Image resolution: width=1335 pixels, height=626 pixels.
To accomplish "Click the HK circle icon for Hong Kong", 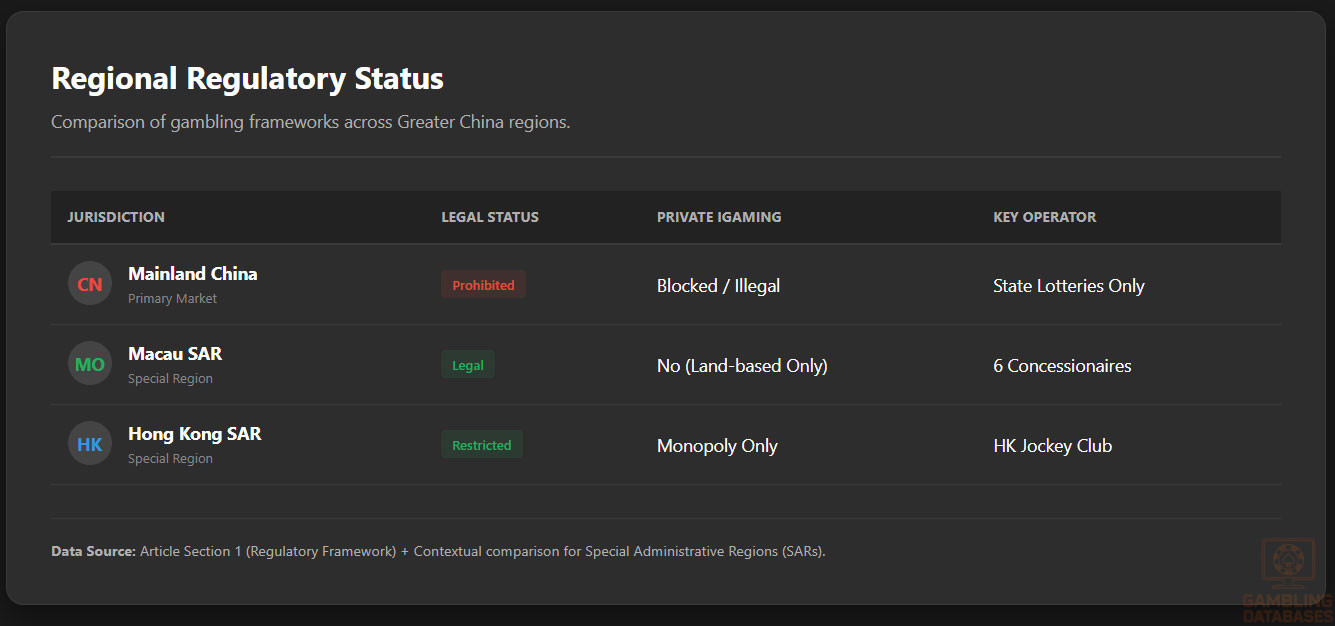I will point(90,444).
